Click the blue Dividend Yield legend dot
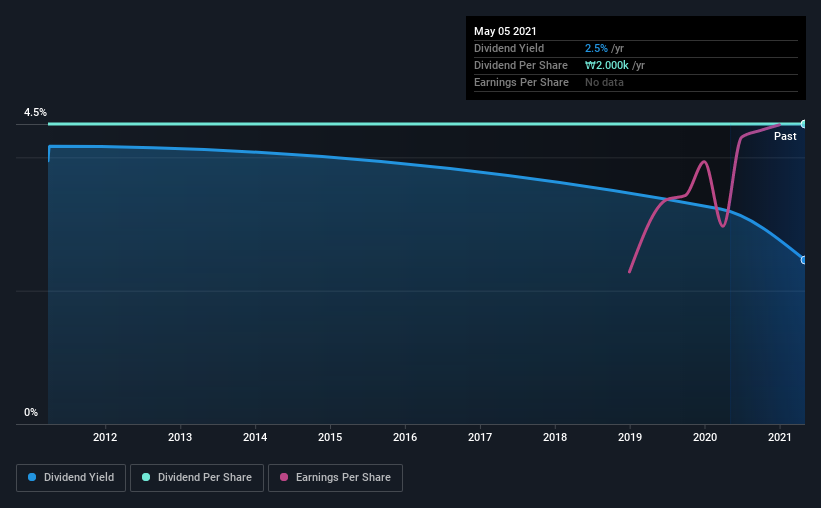Image resolution: width=821 pixels, height=508 pixels. coord(32,477)
